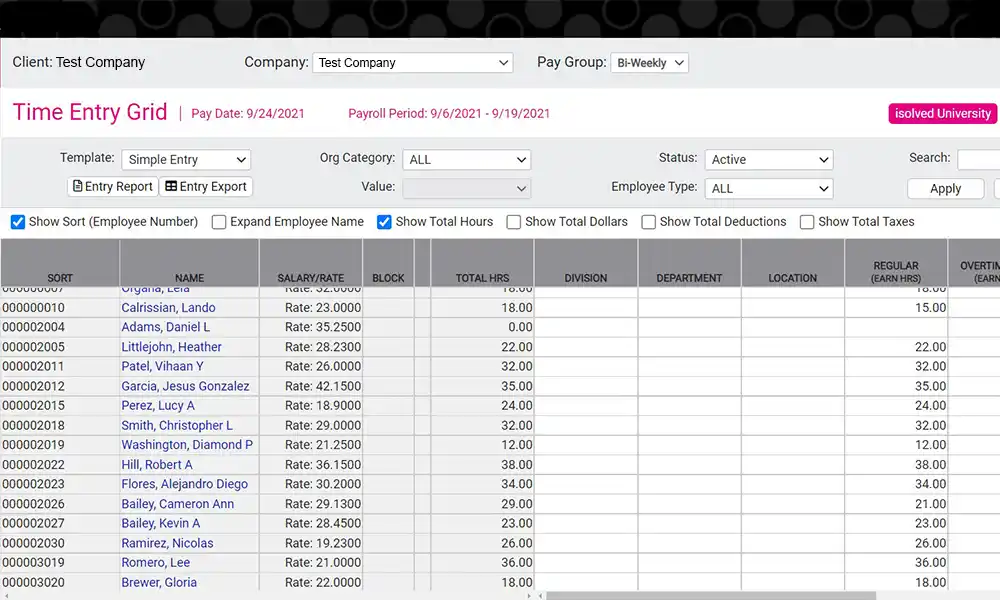The width and height of the screenshot is (1000, 600).
Task: Open isolved University
Action: 941,113
